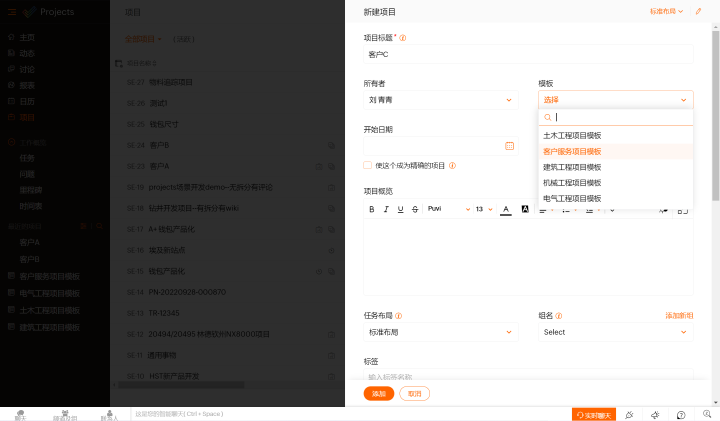
Task: Open the help question mark icon
Action: pos(681,415)
